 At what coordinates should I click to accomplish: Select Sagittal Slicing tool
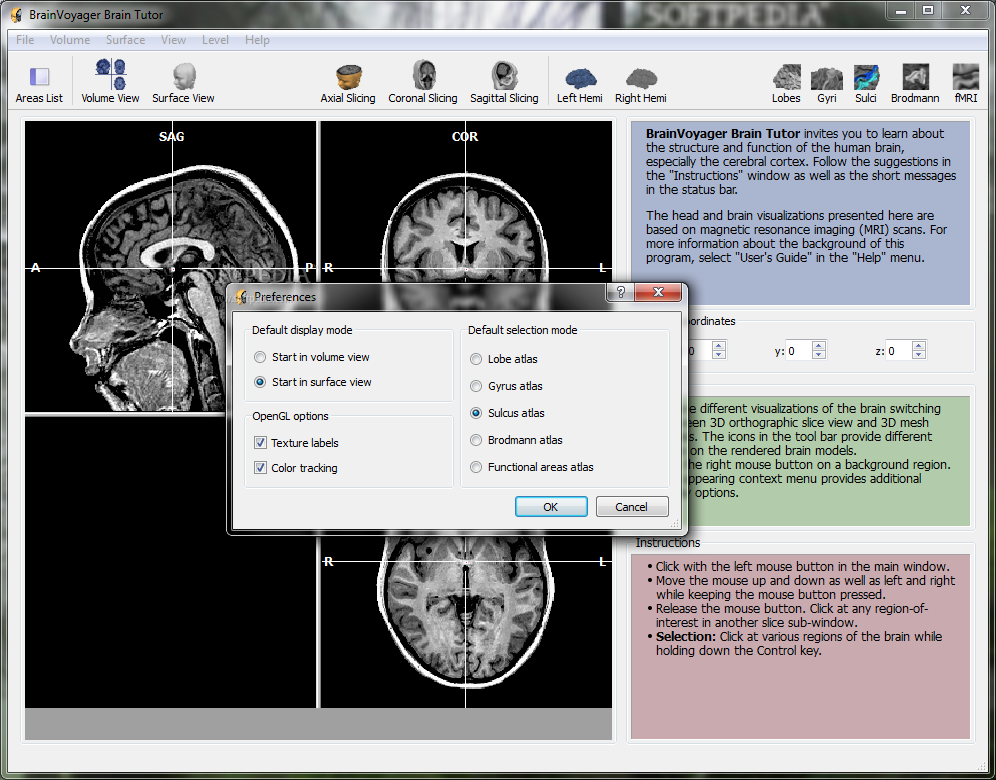pos(504,75)
